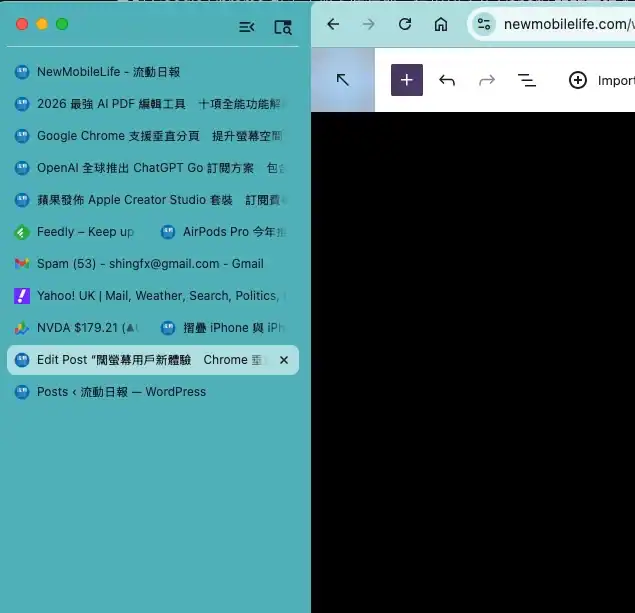Open the 2026 最強 AI PDF 編輯工具 tab
635x613 pixels.
153,104
